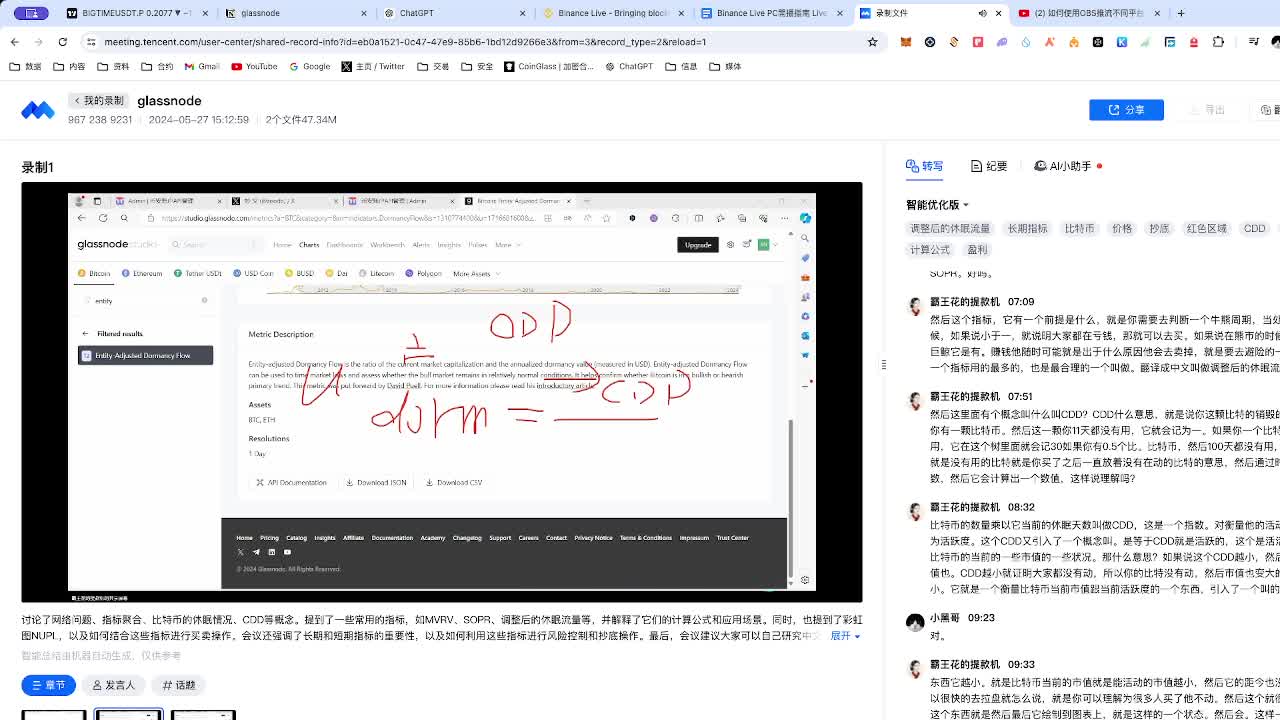Expand the summary with 展开
Image resolution: width=1280 pixels, height=720 pixels.
tap(845, 636)
